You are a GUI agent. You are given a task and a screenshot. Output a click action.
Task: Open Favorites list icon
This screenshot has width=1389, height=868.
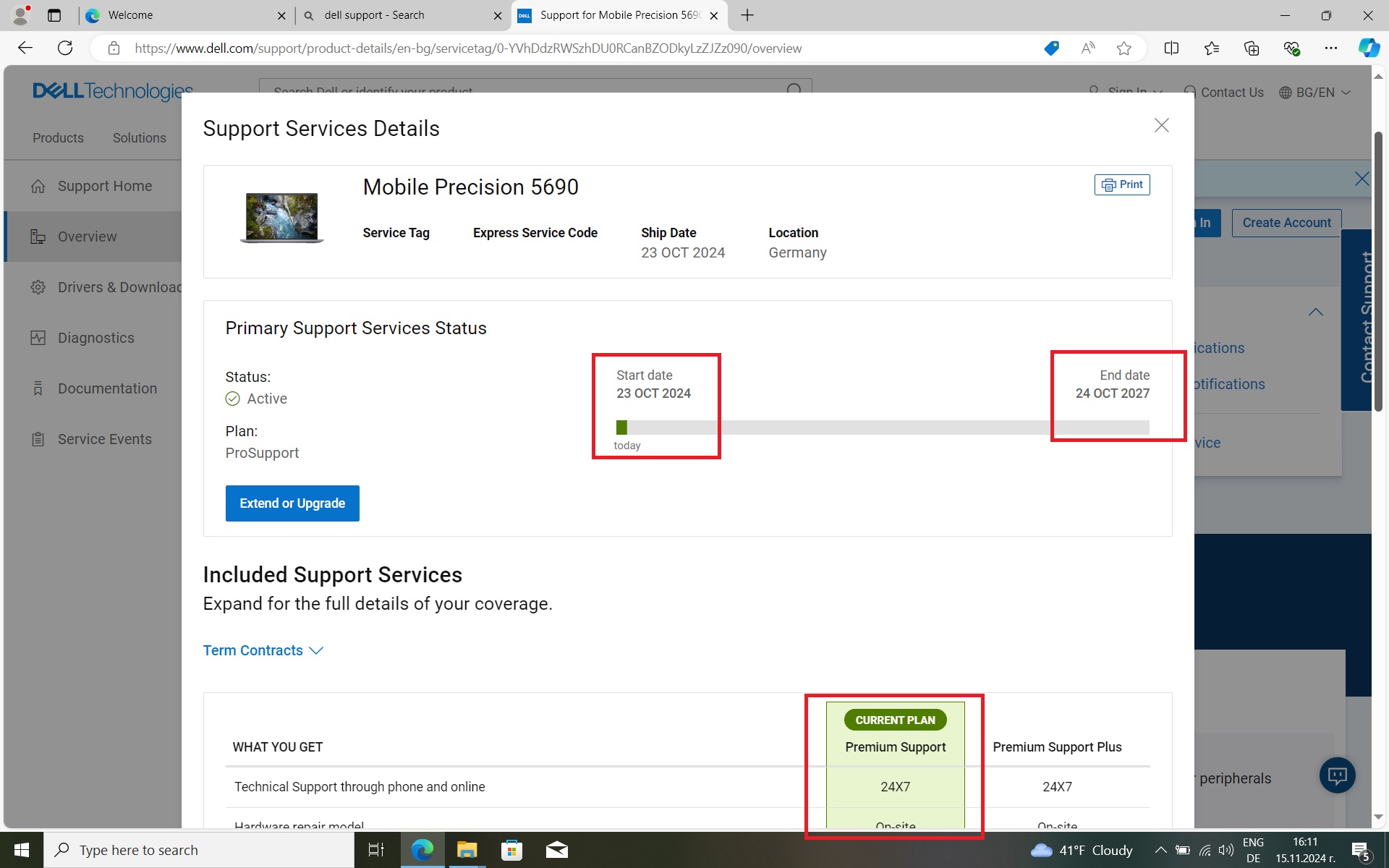[1212, 48]
